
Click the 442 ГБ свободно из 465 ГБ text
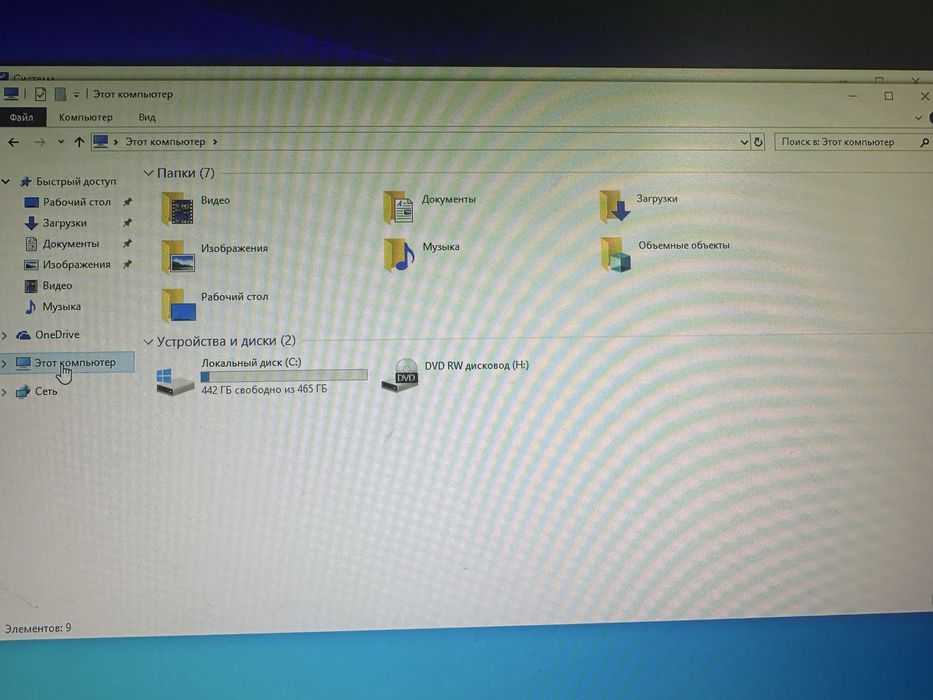264,390
